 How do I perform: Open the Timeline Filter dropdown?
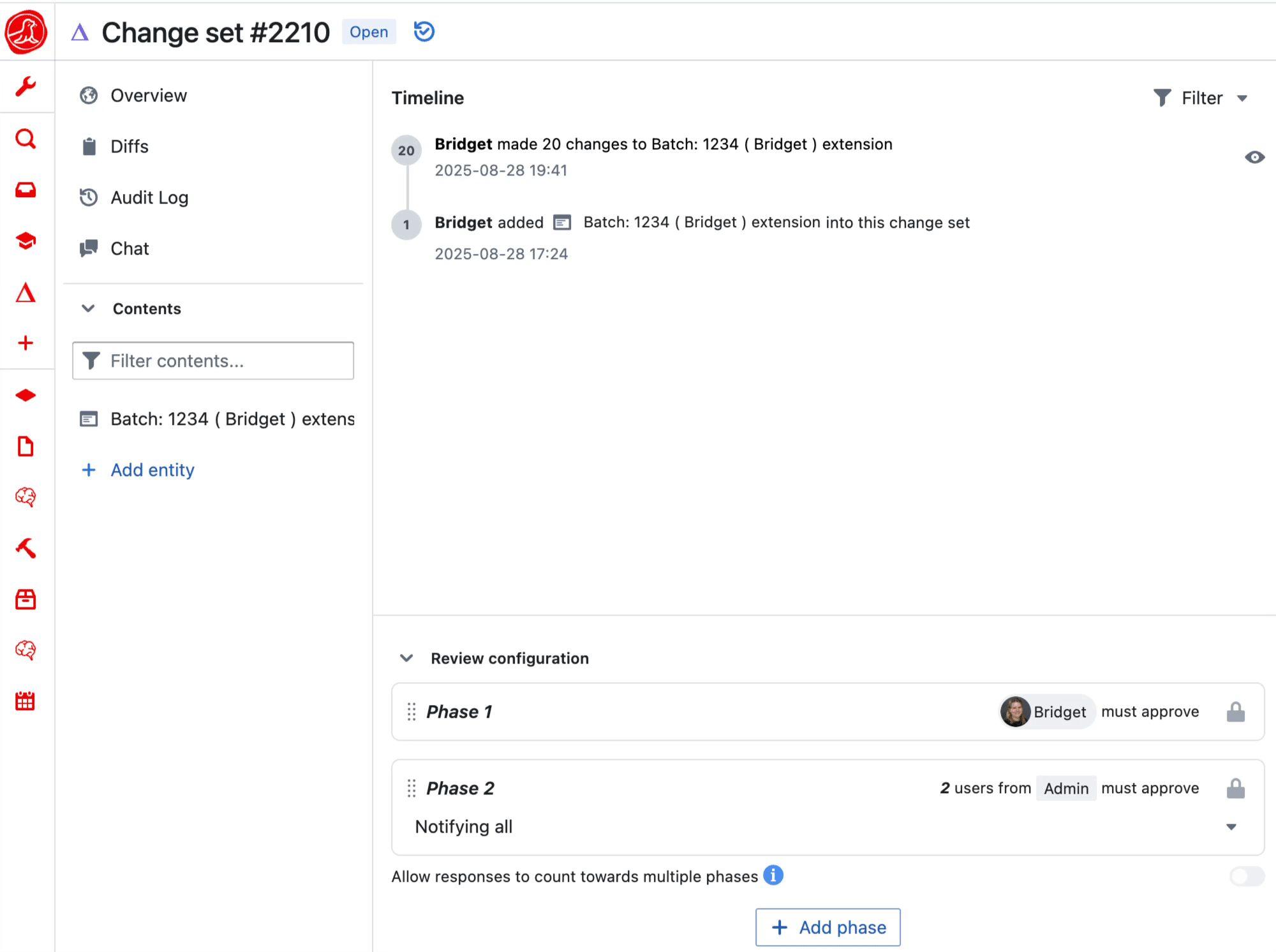pos(1201,98)
